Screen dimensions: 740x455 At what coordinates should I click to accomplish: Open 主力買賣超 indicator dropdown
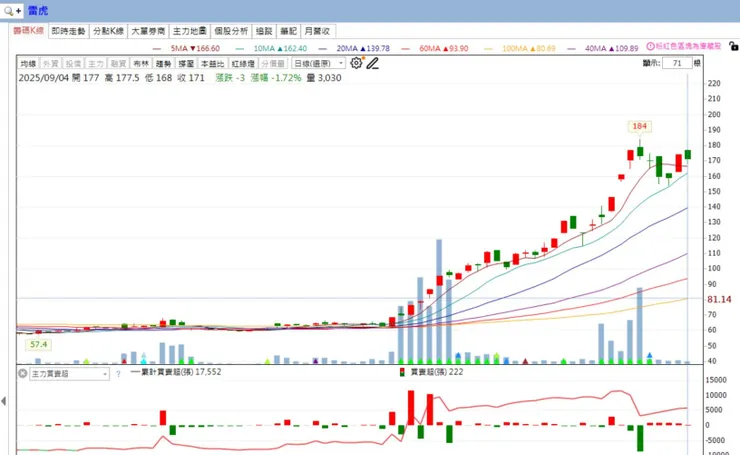tap(69, 374)
